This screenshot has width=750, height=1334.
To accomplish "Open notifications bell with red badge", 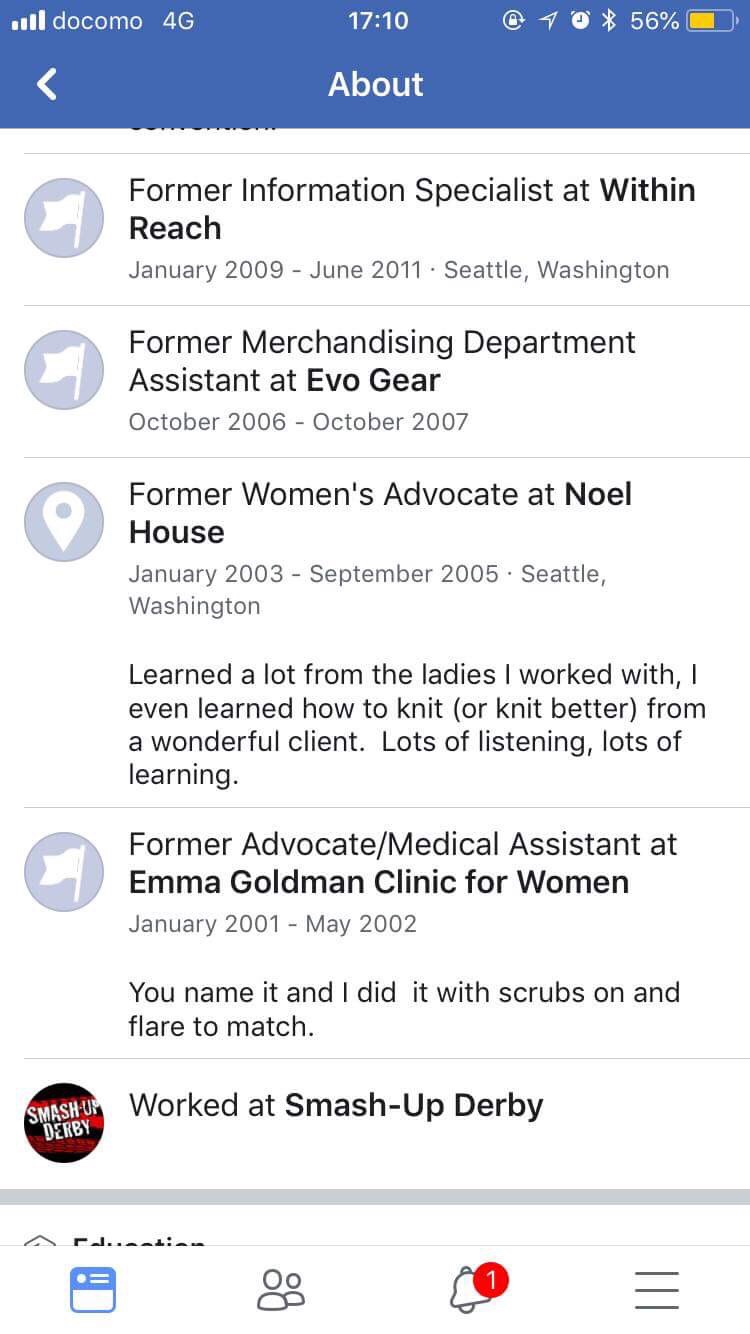I will (472, 1288).
